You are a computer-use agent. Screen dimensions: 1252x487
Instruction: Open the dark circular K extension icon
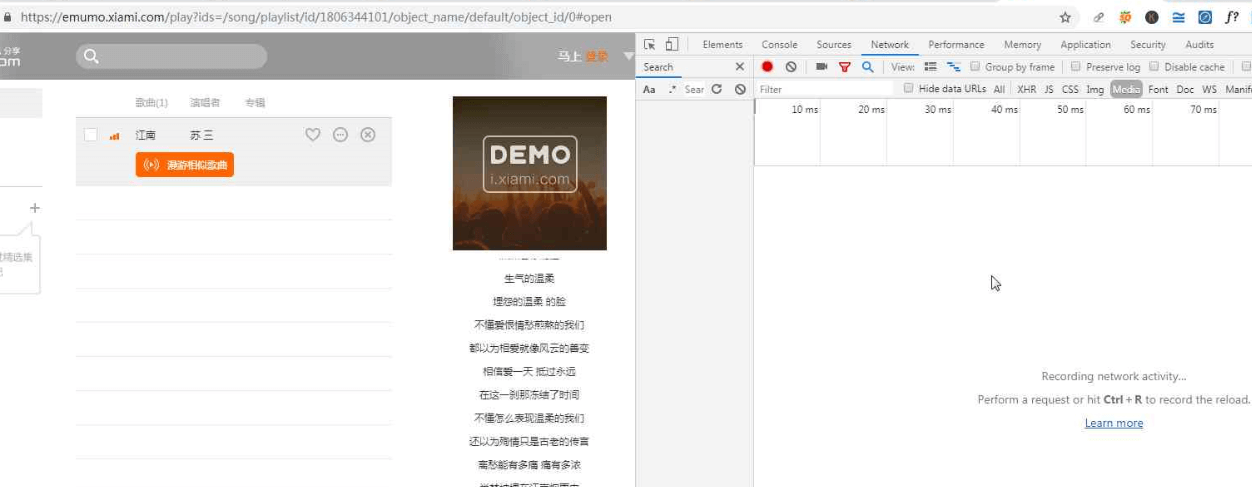point(1152,17)
